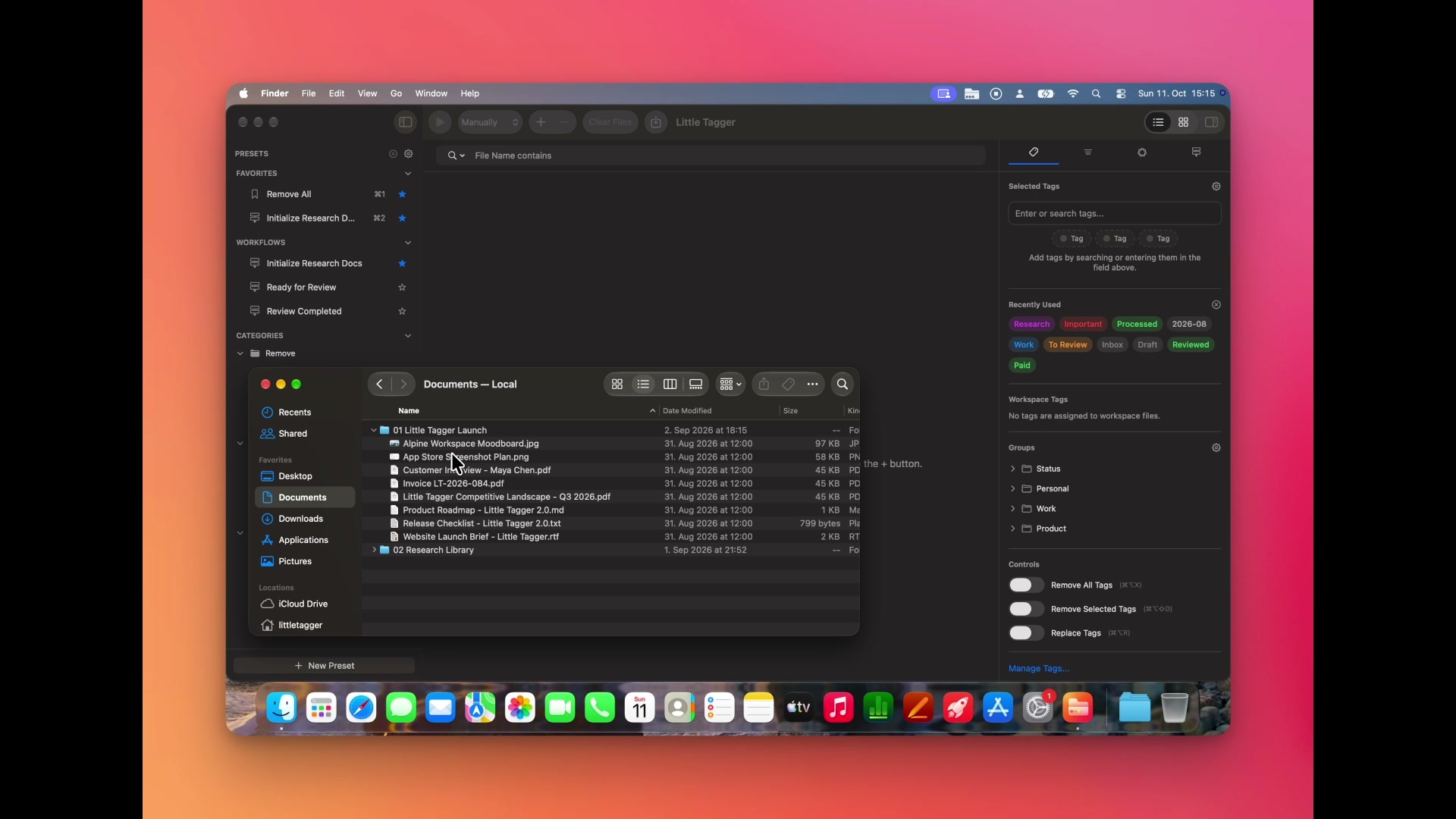Open Presets settings gear icon
This screenshot has height=819, width=1456.
(409, 154)
